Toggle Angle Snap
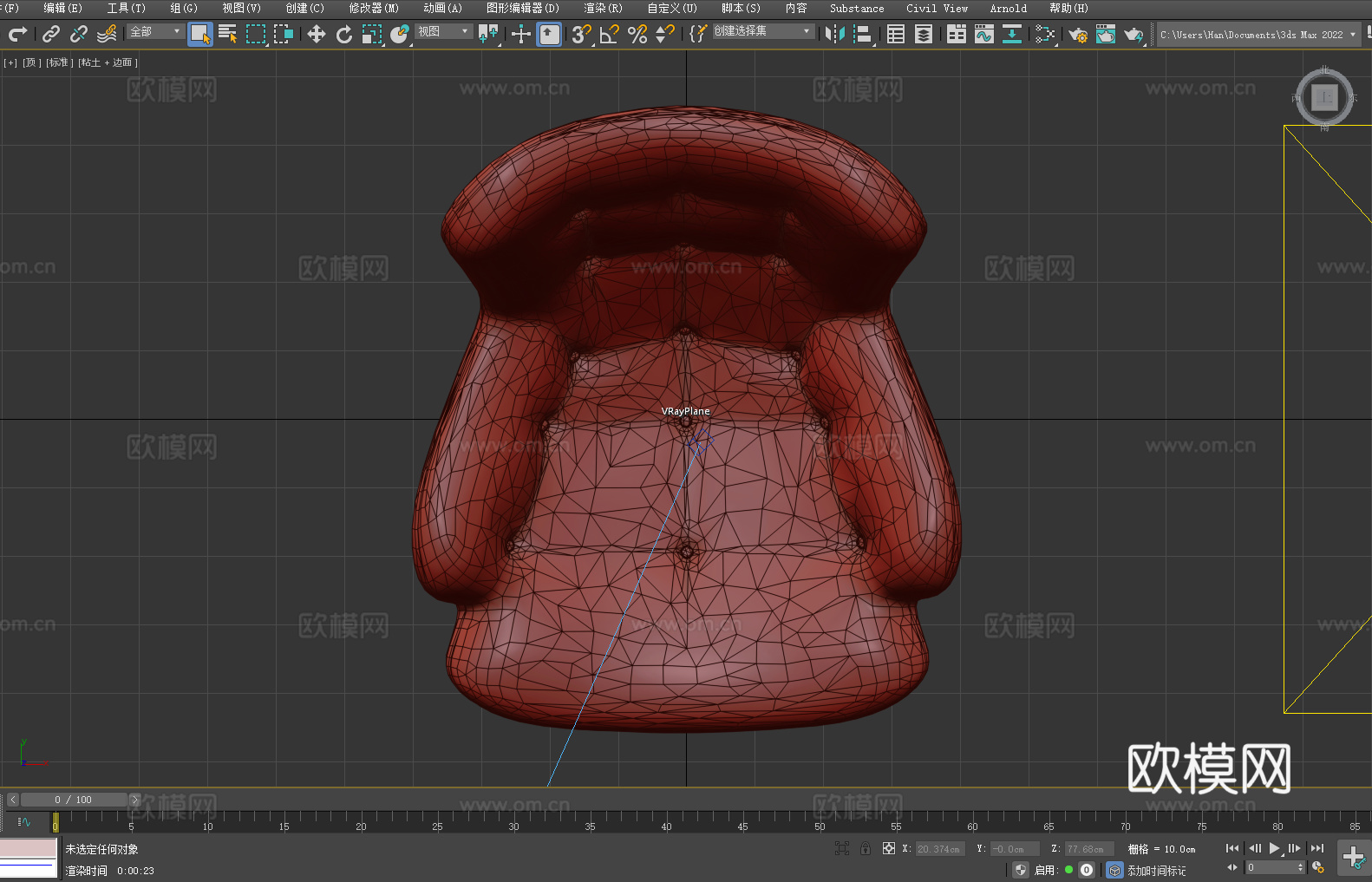The height and width of the screenshot is (882, 1372). click(x=610, y=34)
